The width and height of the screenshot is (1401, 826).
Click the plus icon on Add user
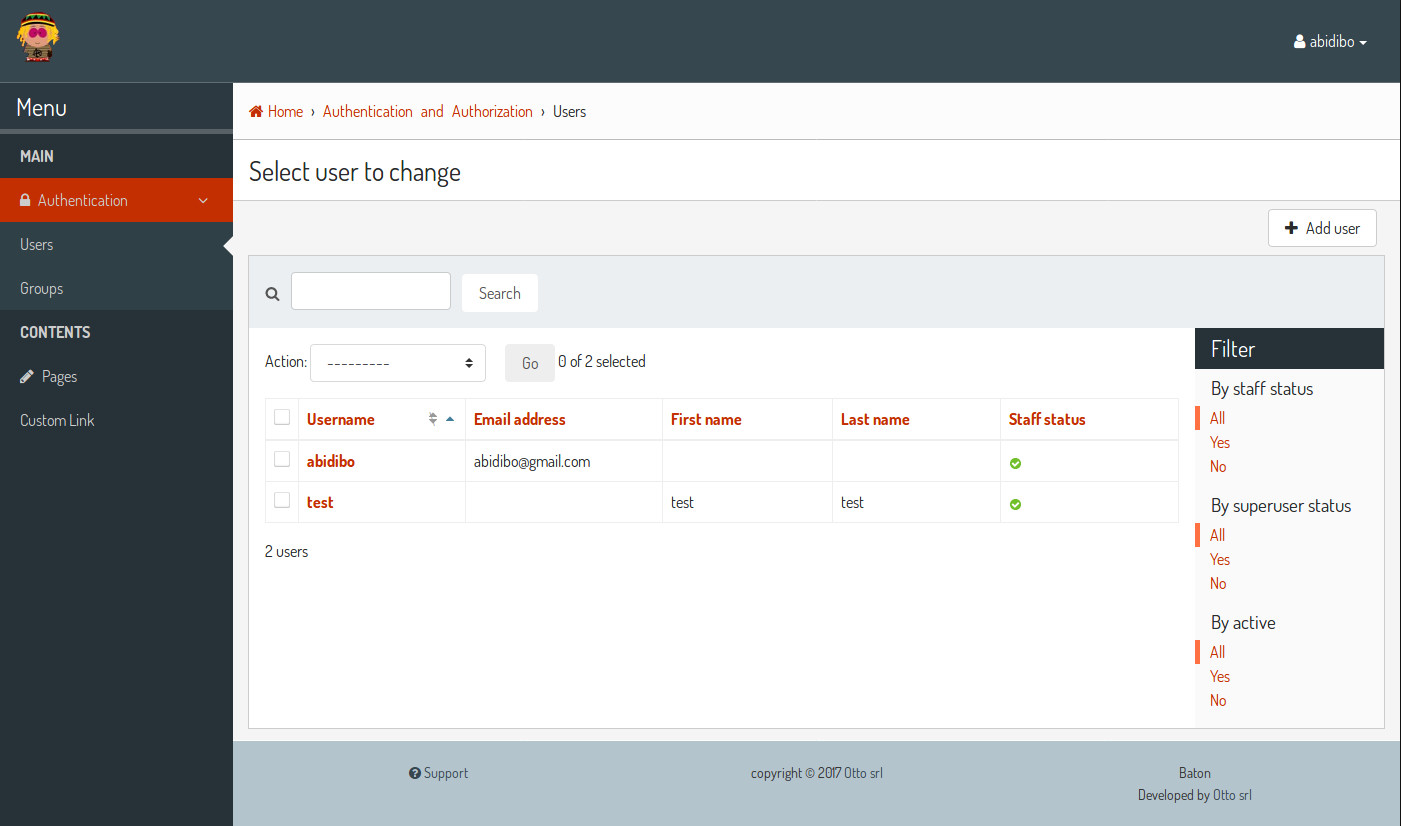1292,228
